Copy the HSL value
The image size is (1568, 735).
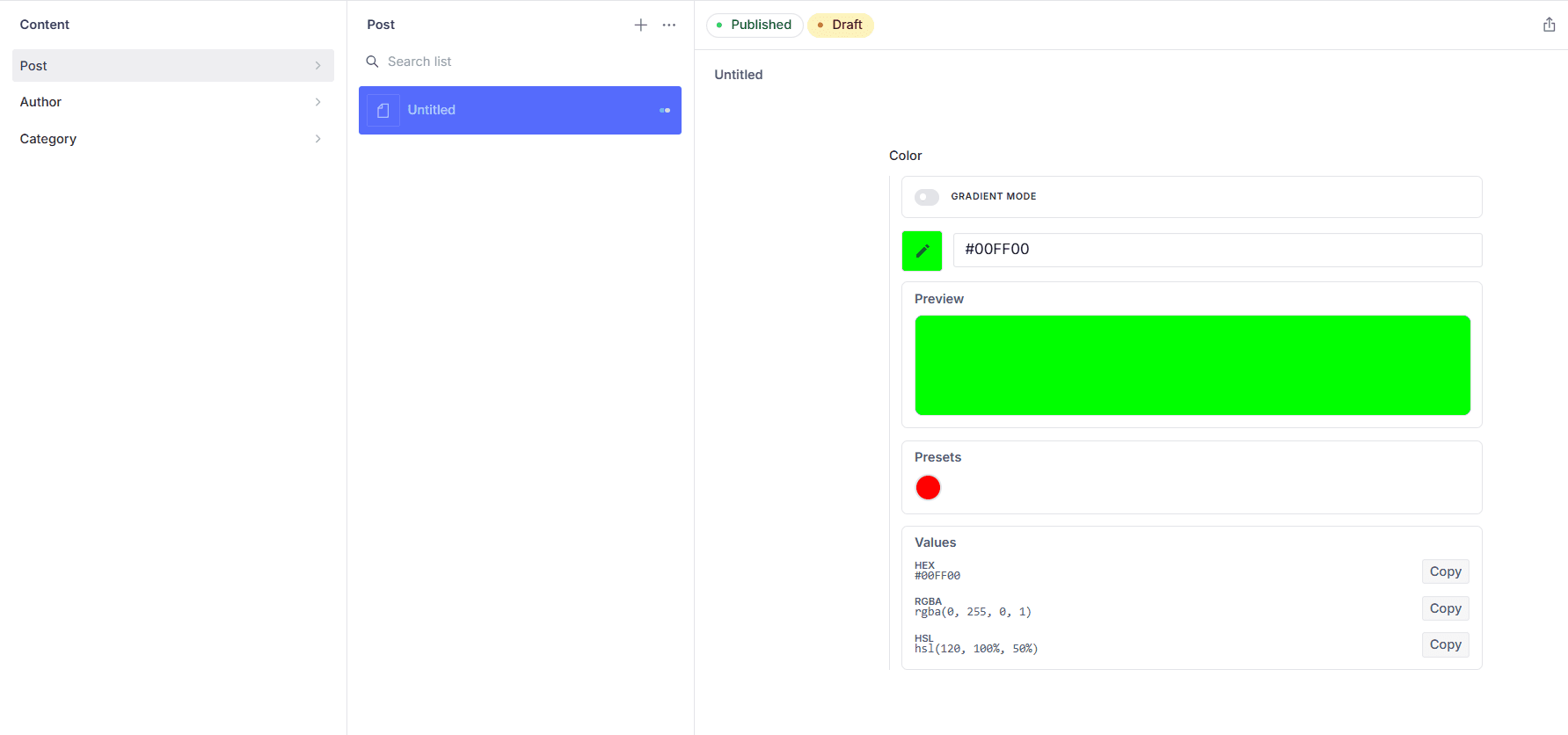click(x=1445, y=644)
